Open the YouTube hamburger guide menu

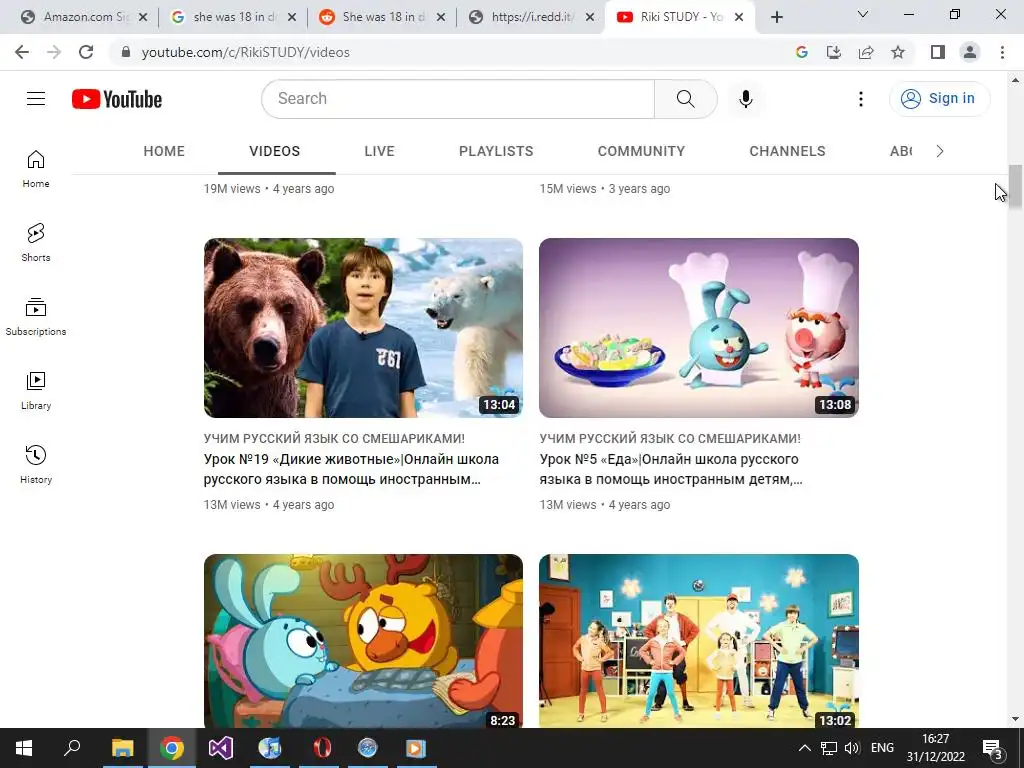(x=36, y=99)
